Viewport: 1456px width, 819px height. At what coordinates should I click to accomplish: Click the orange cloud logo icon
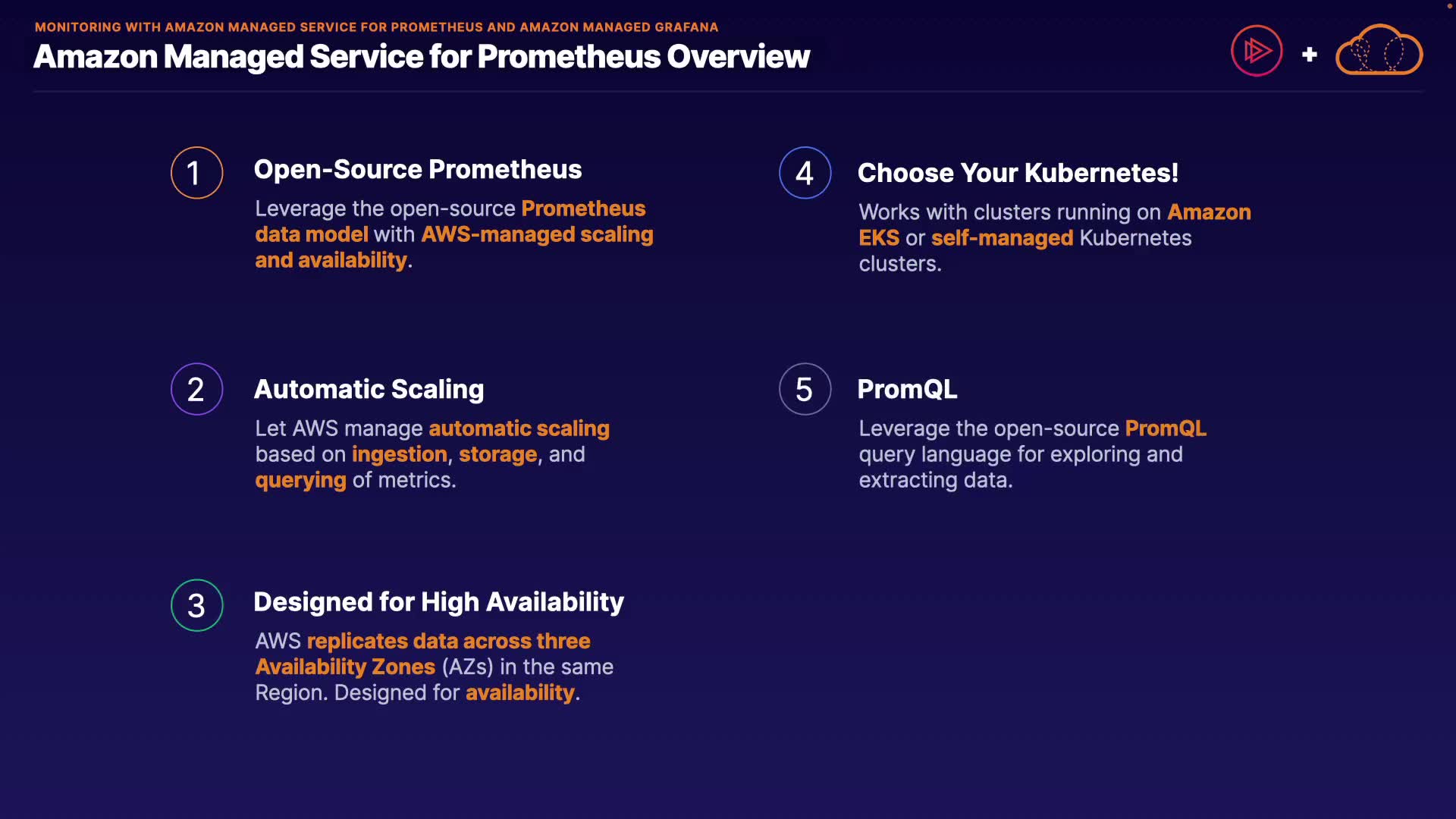pyautogui.click(x=1379, y=51)
